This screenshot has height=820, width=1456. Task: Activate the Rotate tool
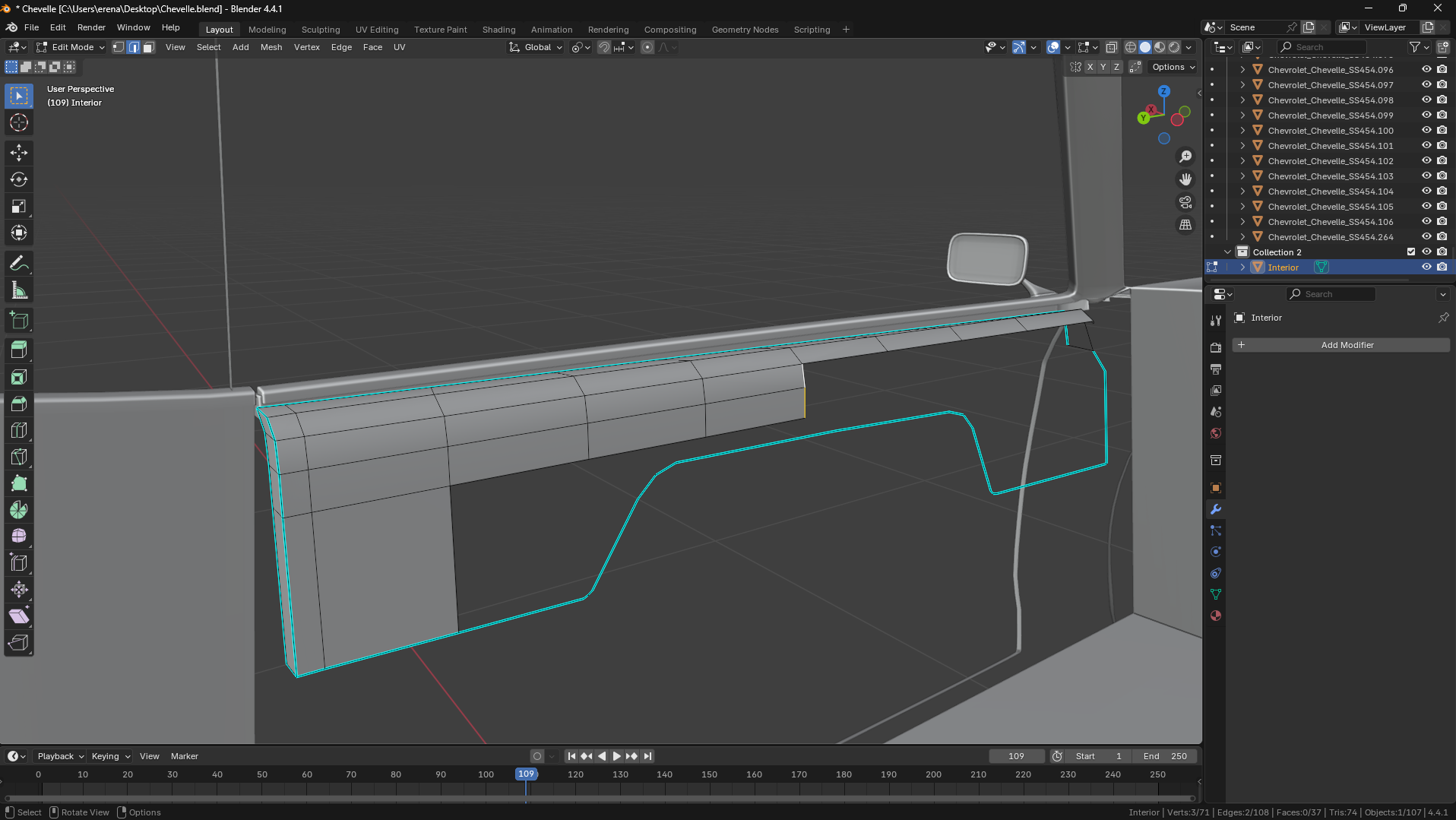[x=19, y=179]
